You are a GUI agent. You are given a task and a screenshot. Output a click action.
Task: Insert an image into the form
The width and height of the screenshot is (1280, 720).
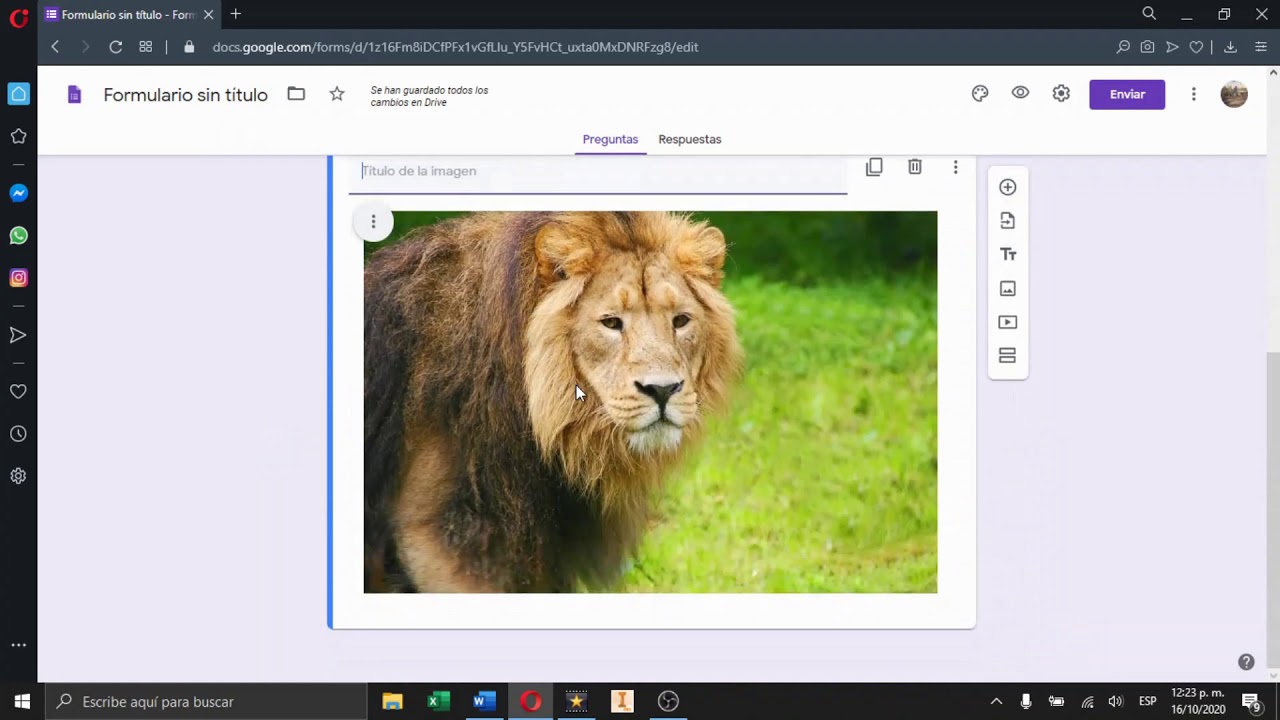pyautogui.click(x=1007, y=289)
